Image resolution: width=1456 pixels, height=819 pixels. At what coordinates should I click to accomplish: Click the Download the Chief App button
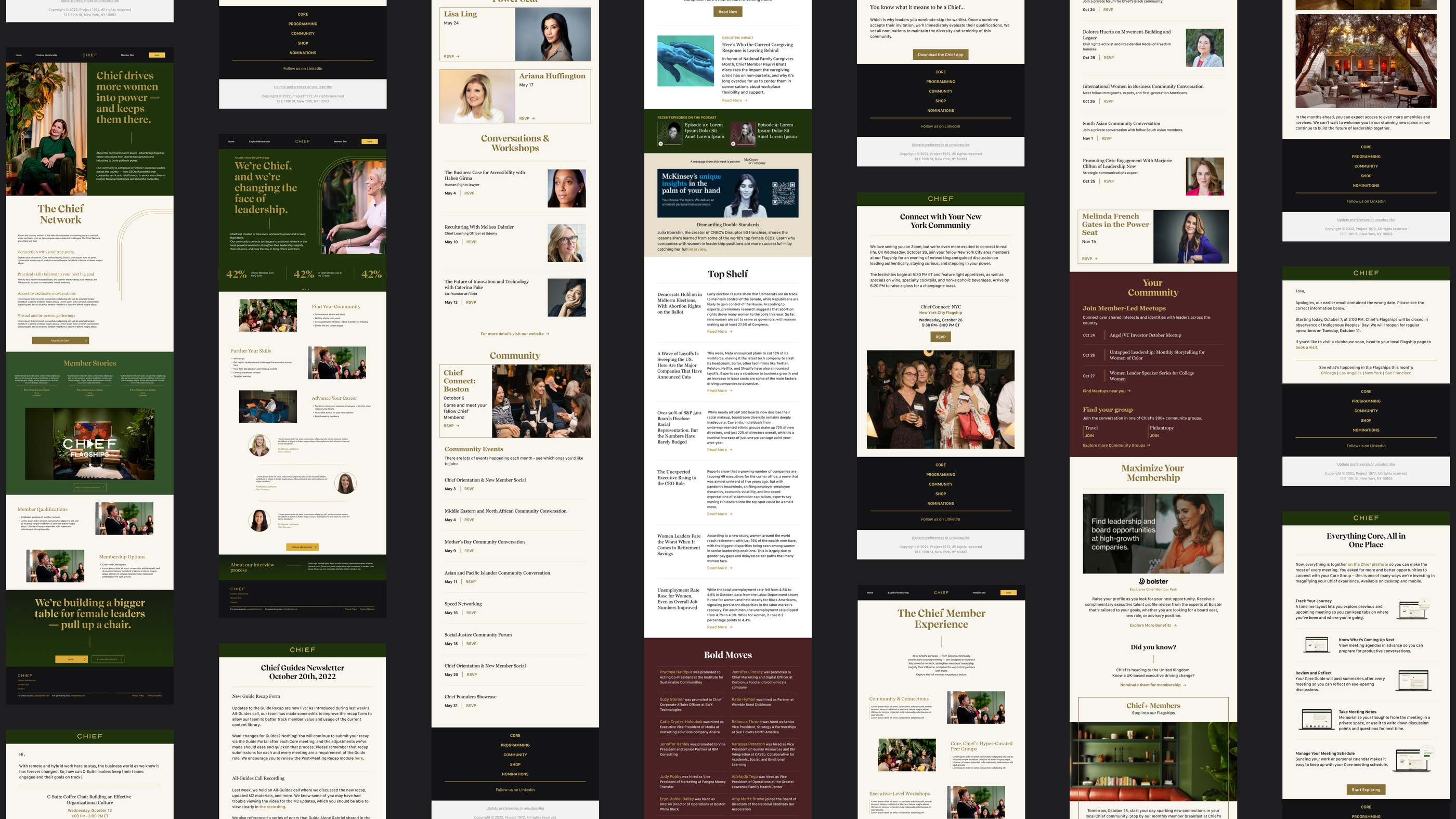(940, 54)
